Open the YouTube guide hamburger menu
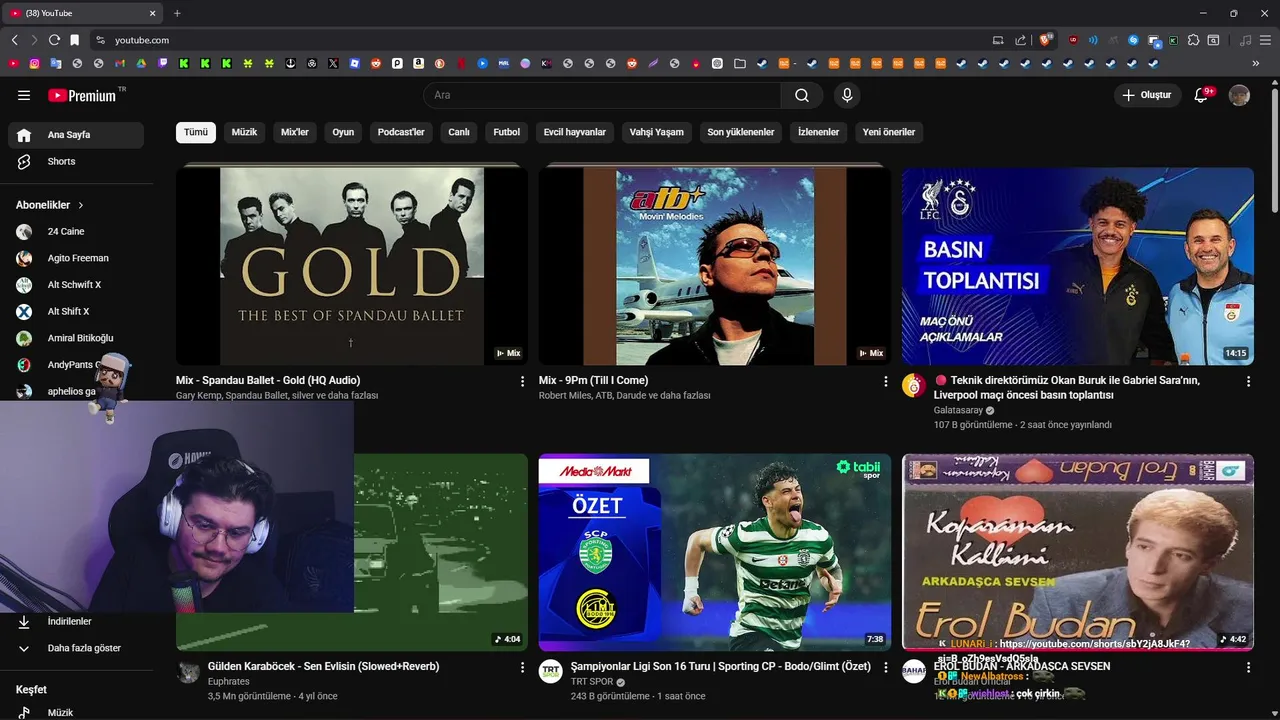The width and height of the screenshot is (1280, 720). tap(24, 95)
